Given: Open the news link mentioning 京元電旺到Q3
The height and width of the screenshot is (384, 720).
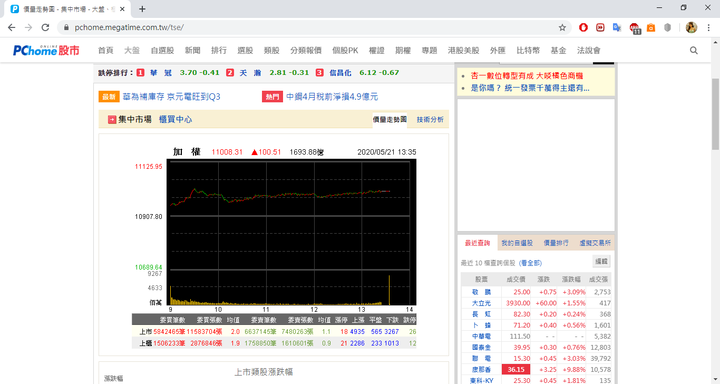Looking at the screenshot, I should 171,96.
